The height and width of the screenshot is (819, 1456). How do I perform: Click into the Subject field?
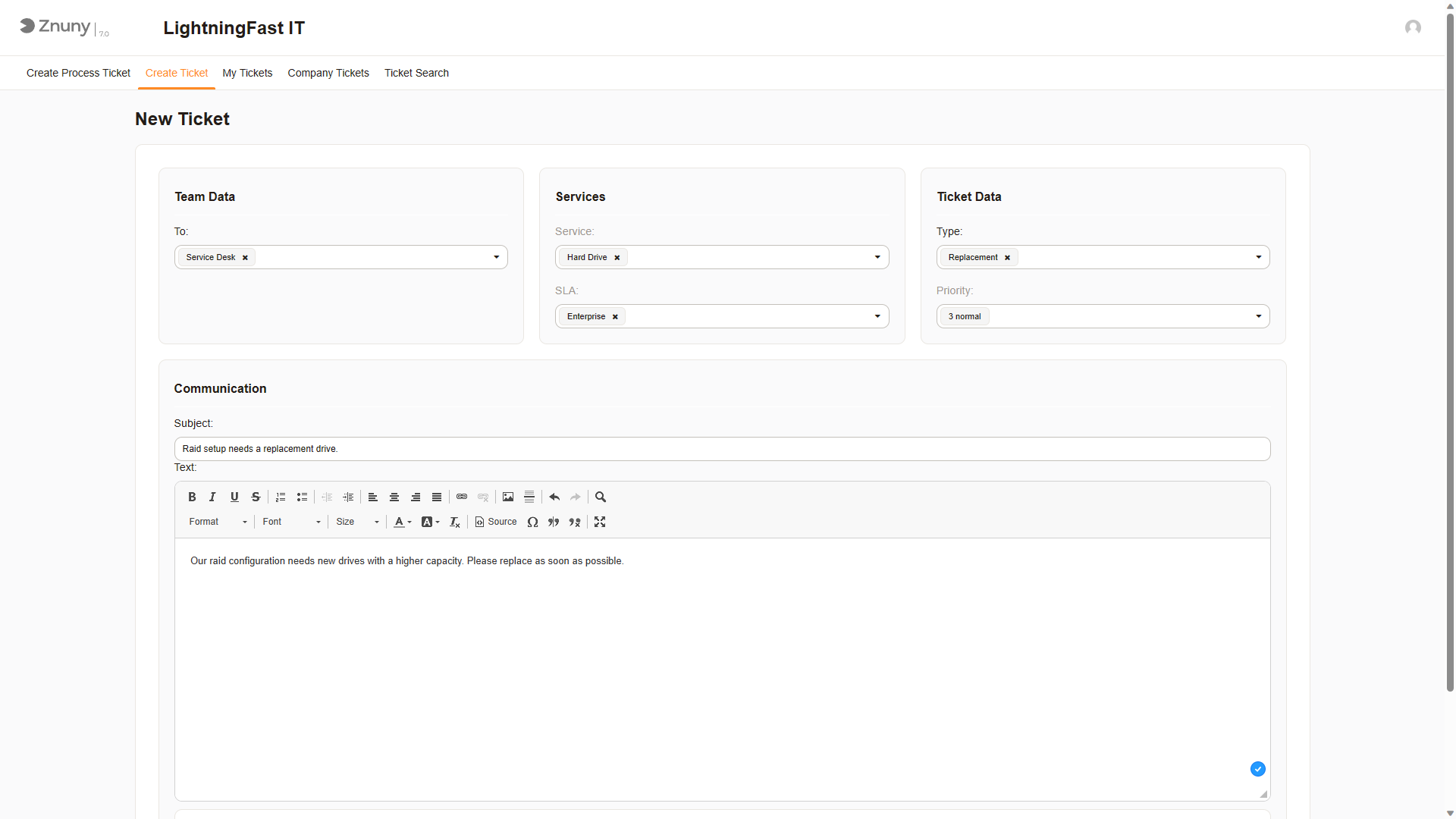(x=721, y=449)
